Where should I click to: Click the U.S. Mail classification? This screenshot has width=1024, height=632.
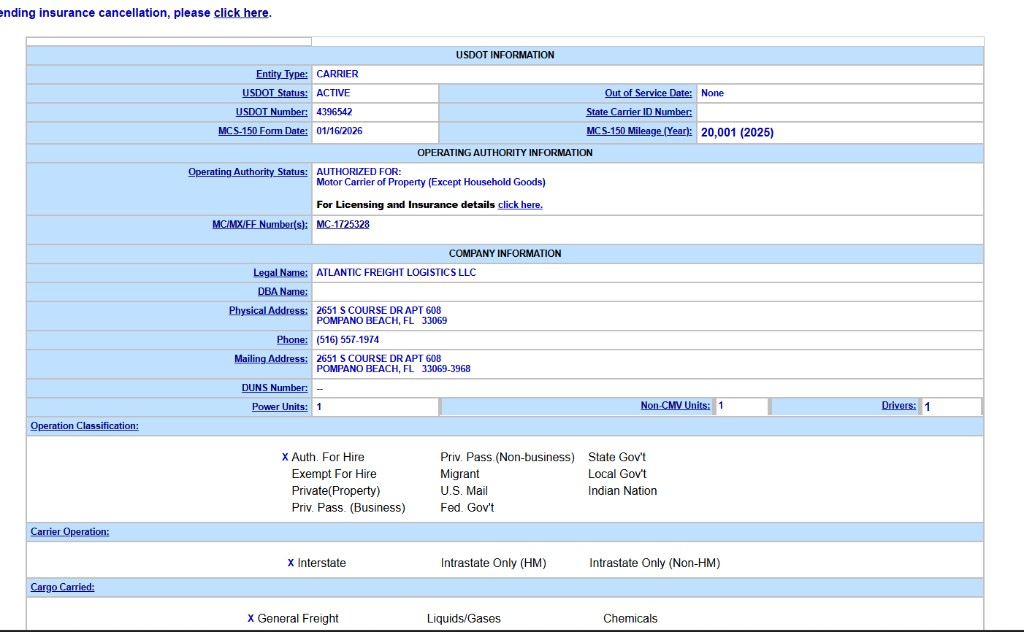point(464,491)
